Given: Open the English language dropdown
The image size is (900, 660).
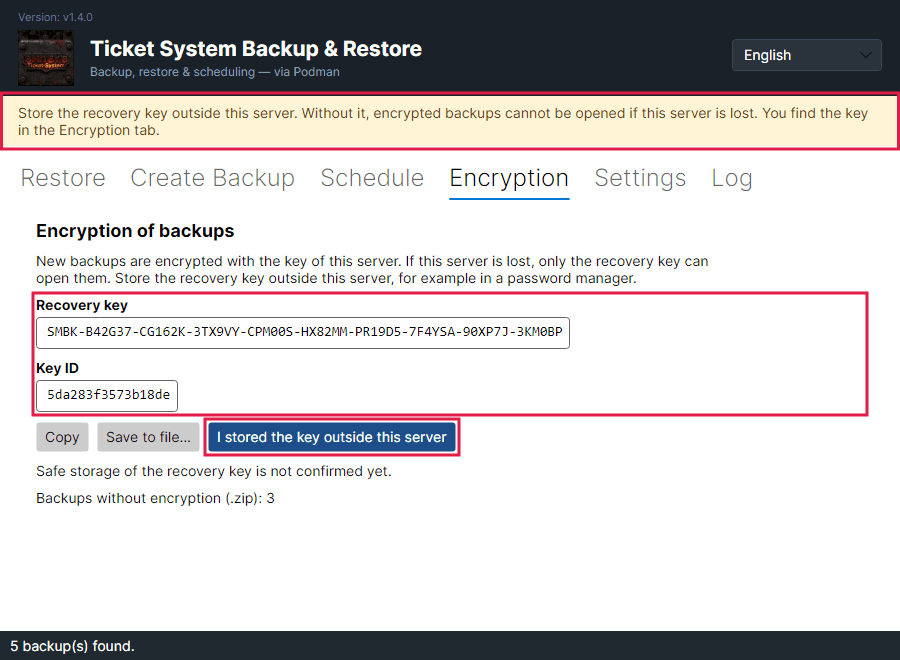Looking at the screenshot, I should click(x=806, y=55).
